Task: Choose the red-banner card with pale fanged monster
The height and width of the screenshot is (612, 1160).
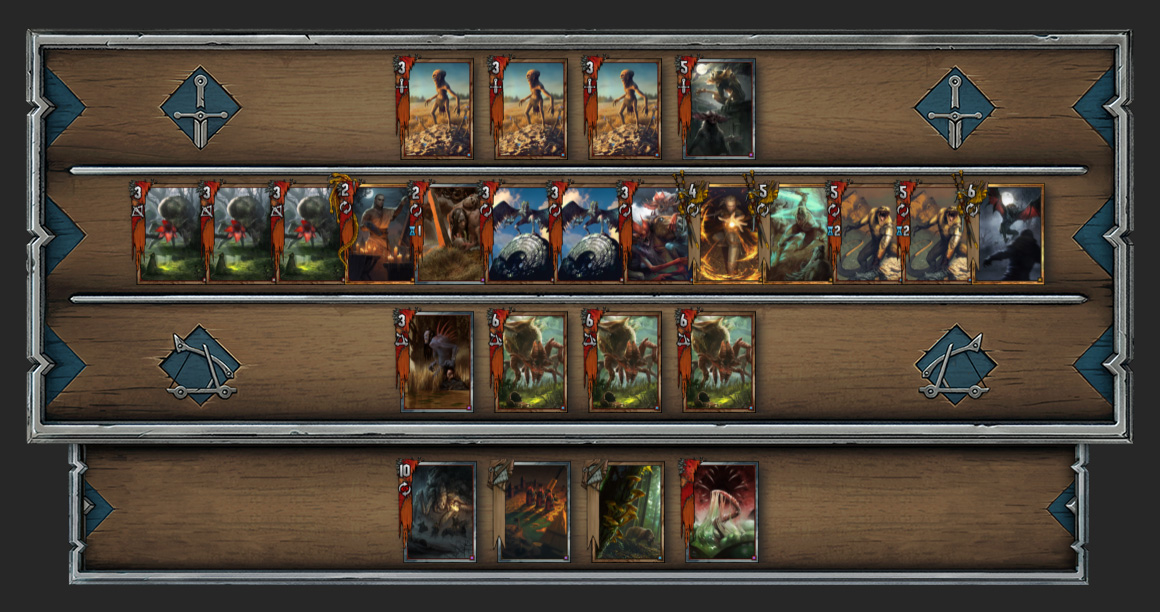Action: 719,511
